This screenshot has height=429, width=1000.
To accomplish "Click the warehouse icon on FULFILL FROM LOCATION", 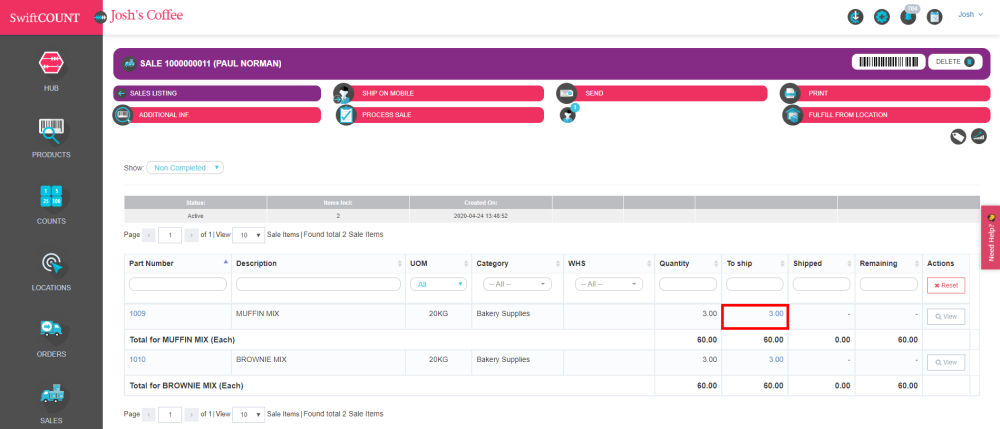I will pyautogui.click(x=793, y=115).
